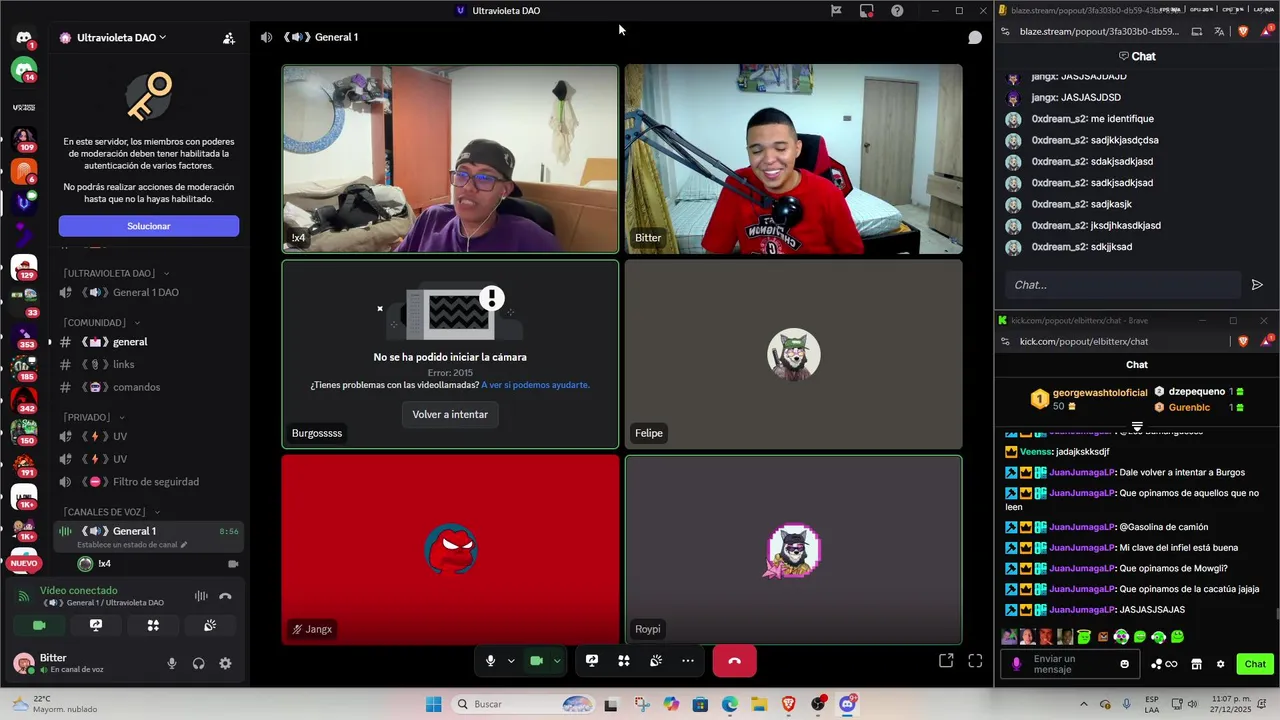Open the emoji picker in Kick chat input
The image size is (1280, 720).
1125,664
